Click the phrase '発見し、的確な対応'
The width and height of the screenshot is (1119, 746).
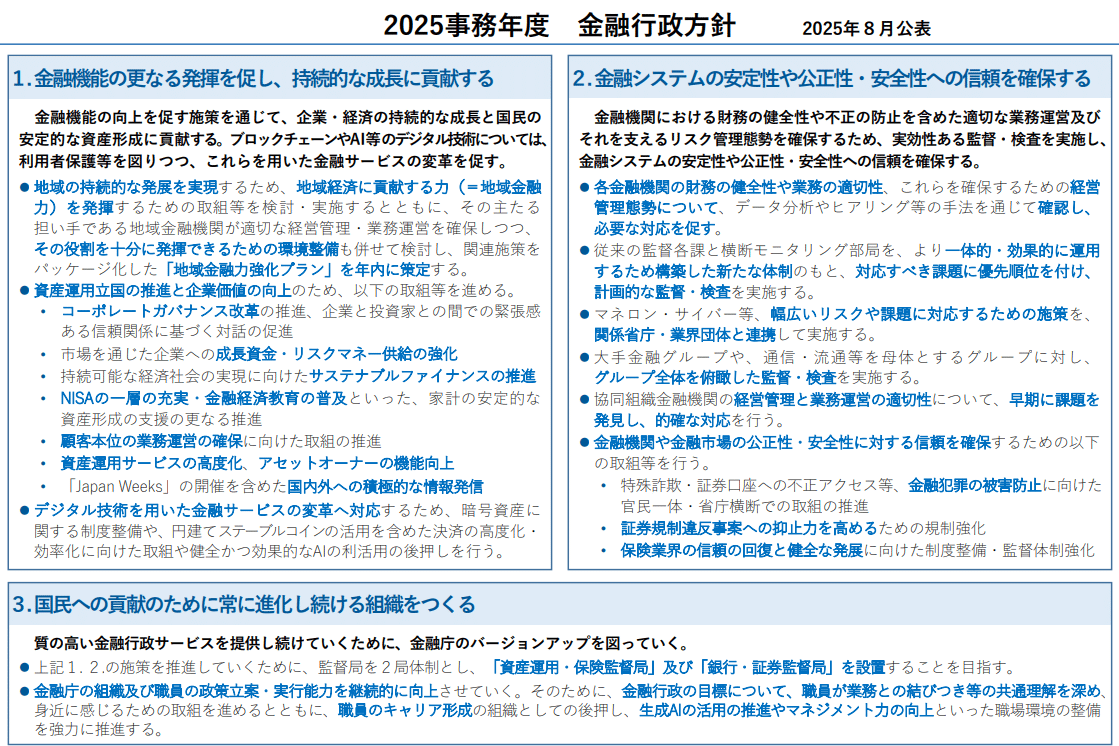(x=662, y=420)
